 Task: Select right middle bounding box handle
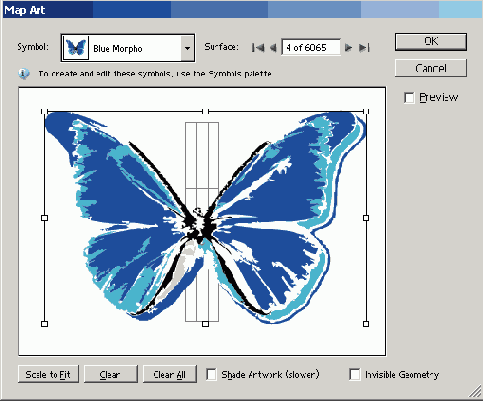(366, 218)
